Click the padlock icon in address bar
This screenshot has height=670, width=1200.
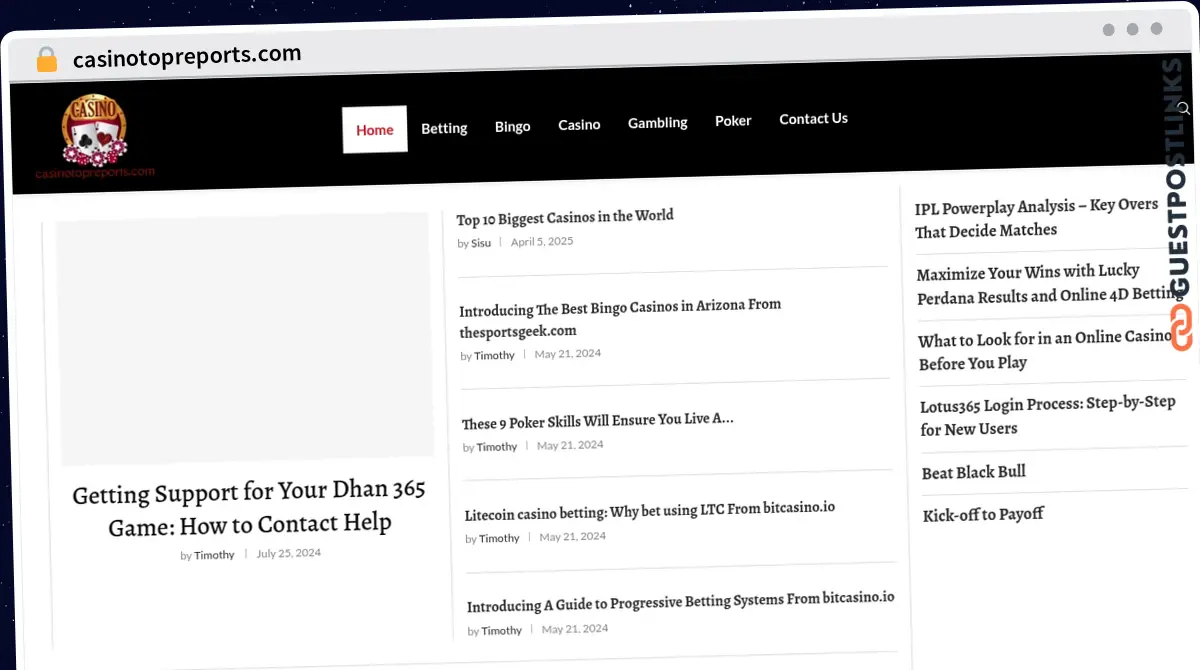coord(47,59)
